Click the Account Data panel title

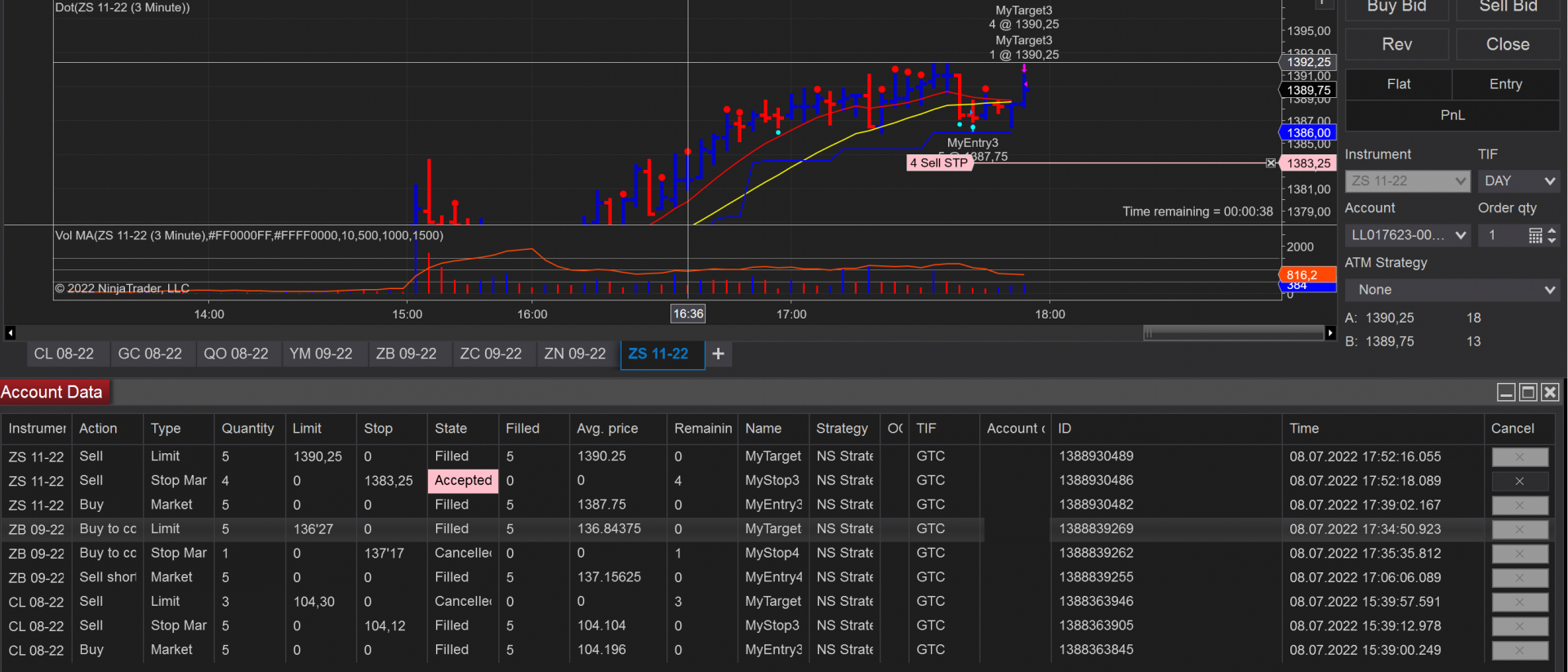[52, 393]
